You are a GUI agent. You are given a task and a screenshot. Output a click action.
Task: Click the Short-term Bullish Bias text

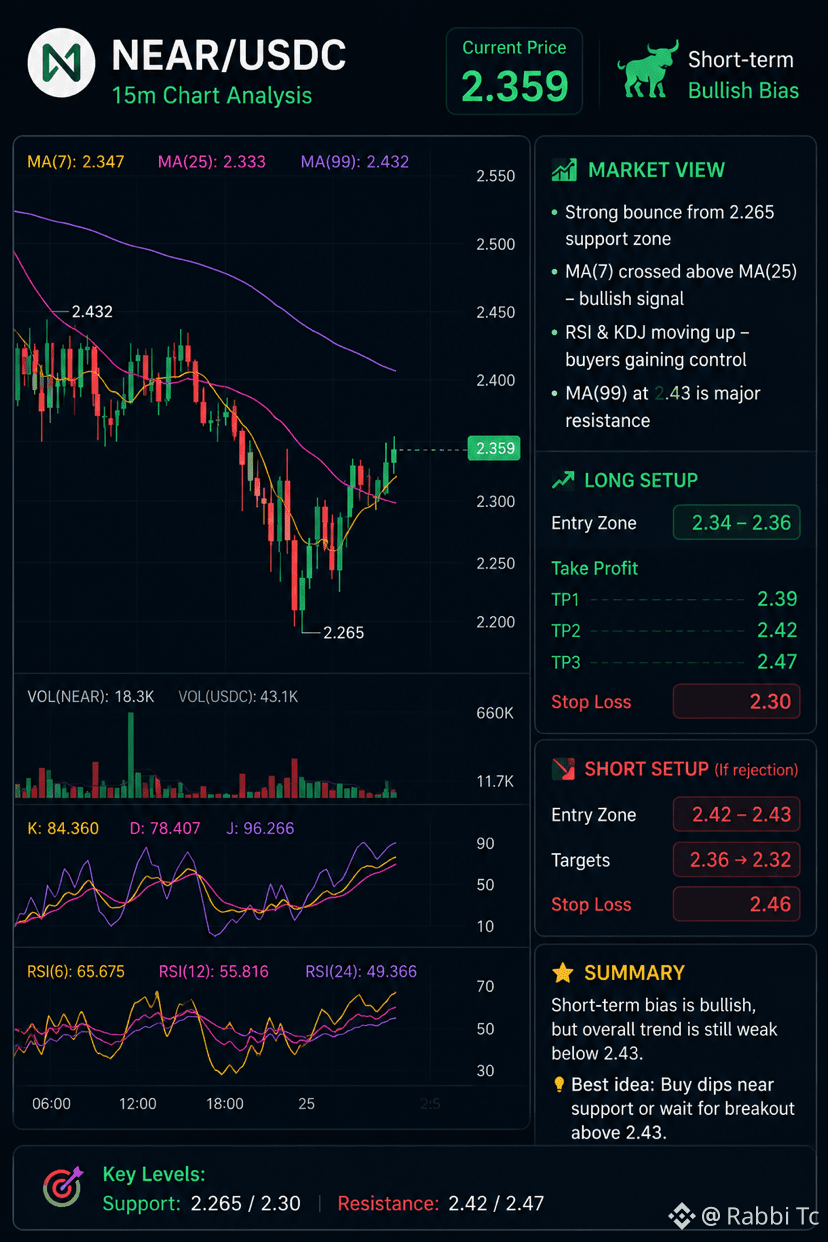(743, 74)
